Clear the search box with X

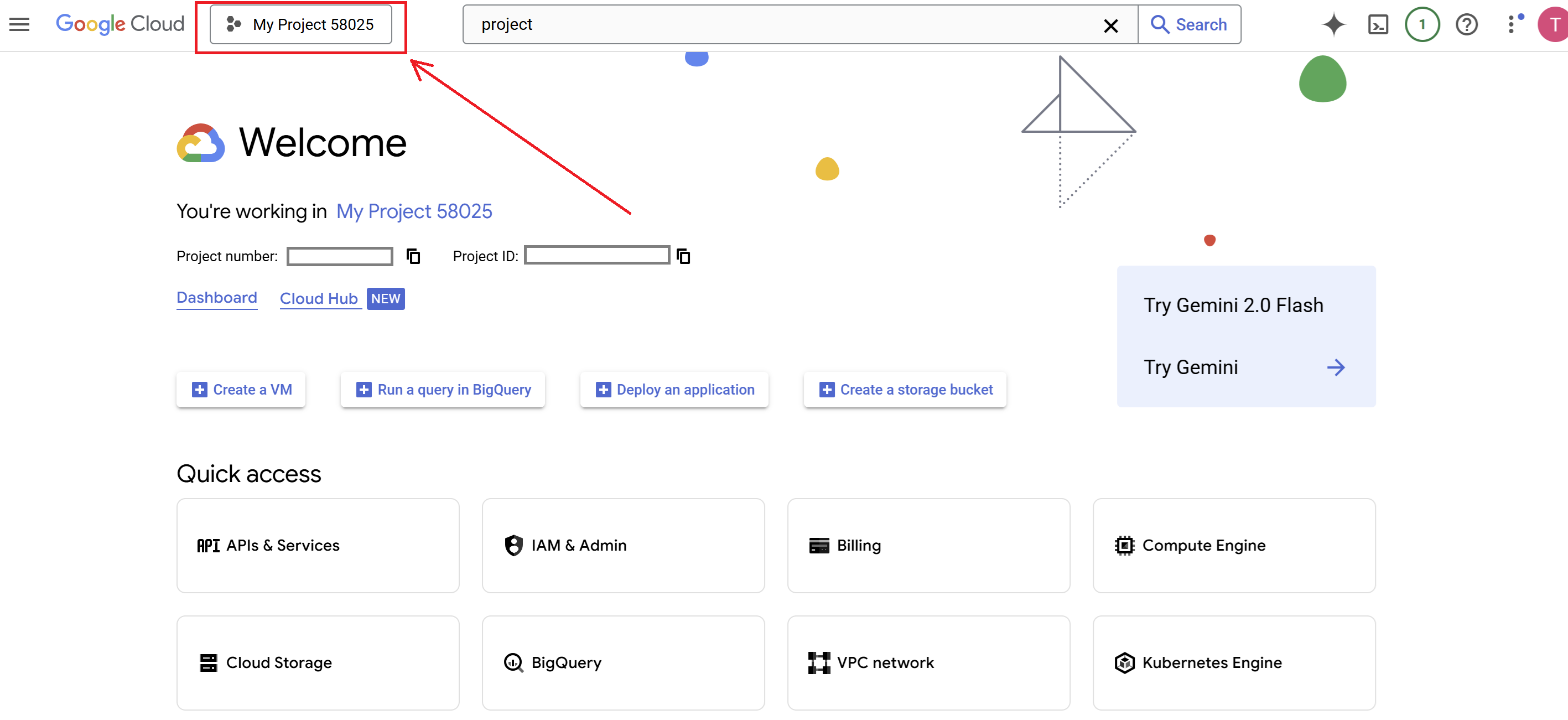[1110, 25]
